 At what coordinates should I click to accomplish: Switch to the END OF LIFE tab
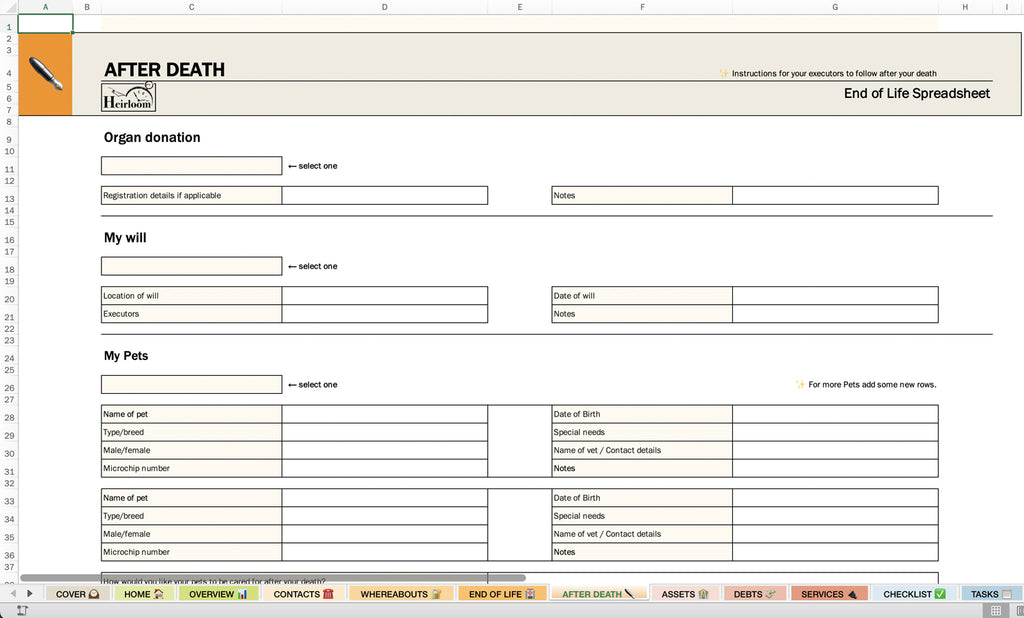click(498, 593)
